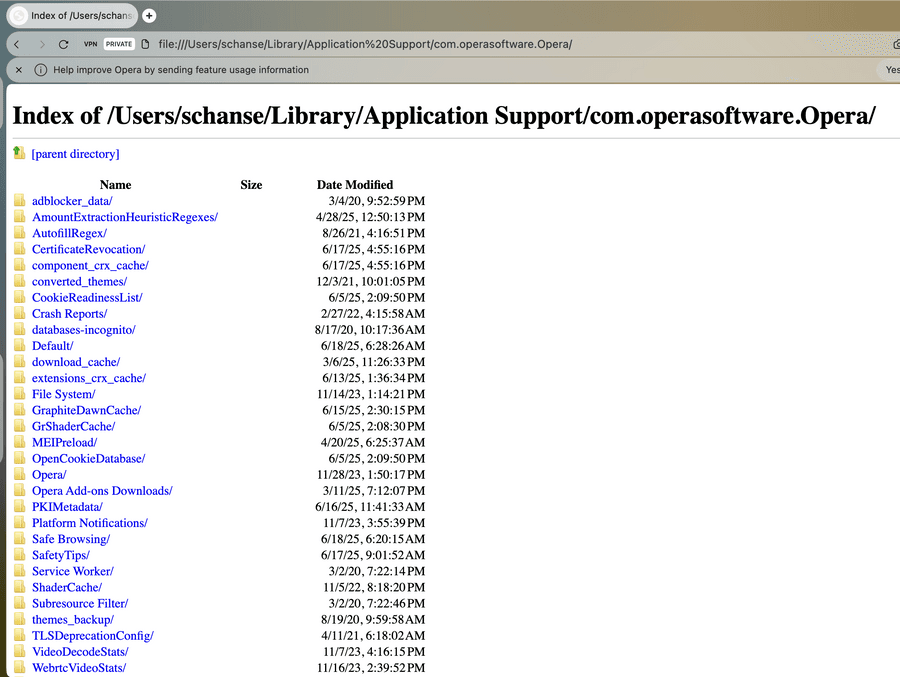The image size is (900, 677).
Task: Click the info icon in the notification bar
Action: (41, 70)
